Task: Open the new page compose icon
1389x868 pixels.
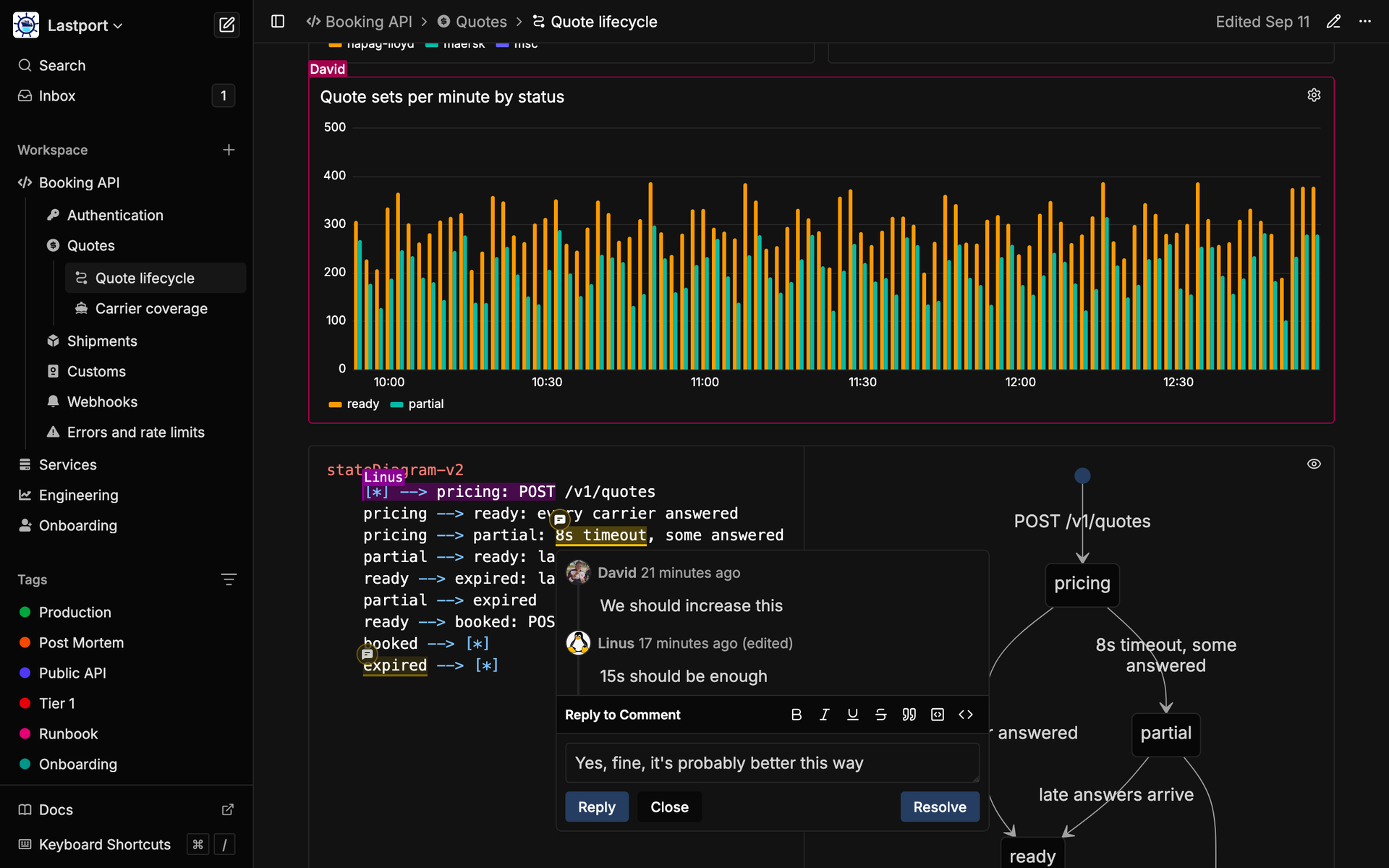Action: point(226,25)
